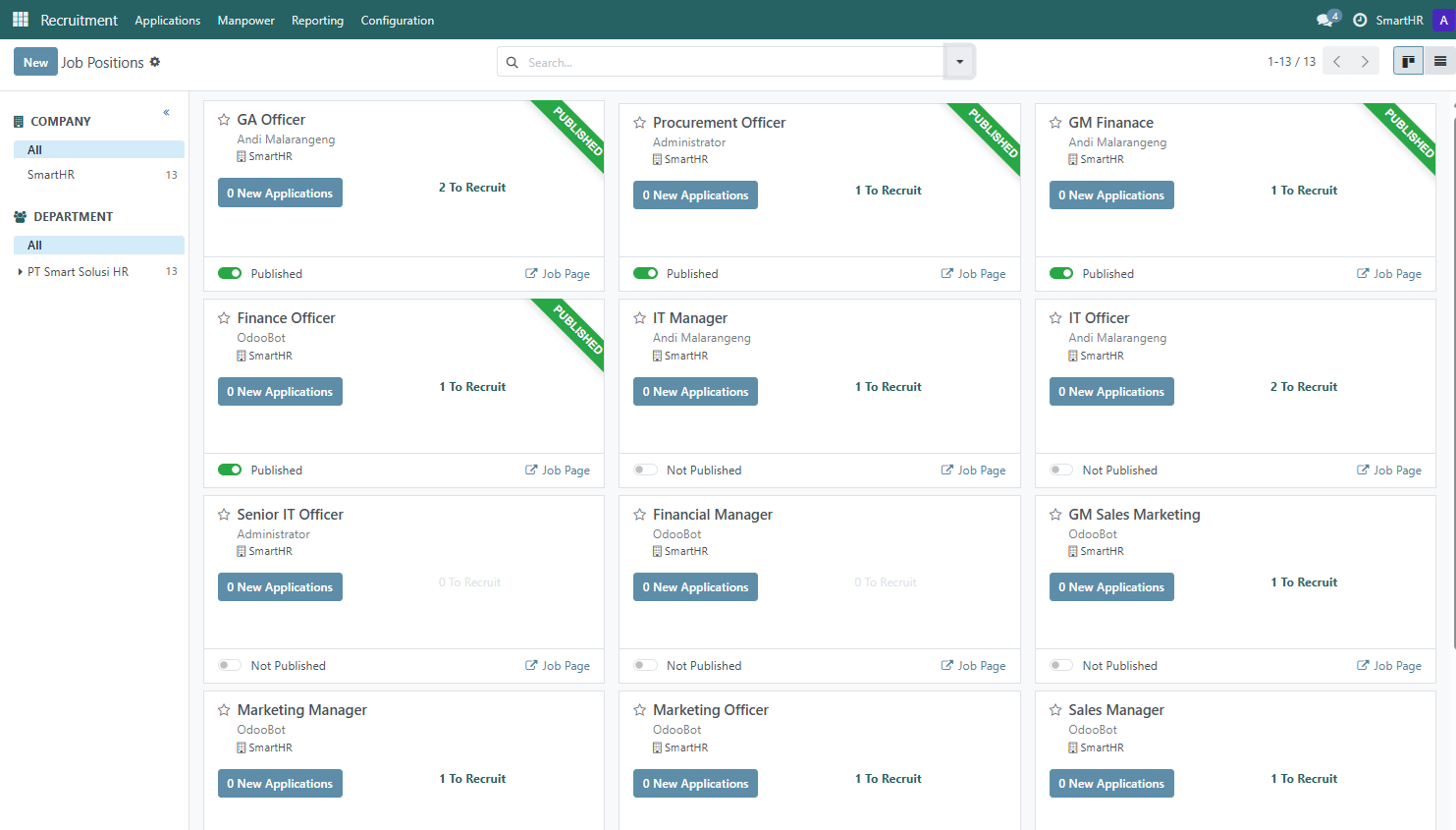Image resolution: width=1456 pixels, height=830 pixels.
Task: Open Job Page link for Procurement Officer
Action: tap(973, 274)
